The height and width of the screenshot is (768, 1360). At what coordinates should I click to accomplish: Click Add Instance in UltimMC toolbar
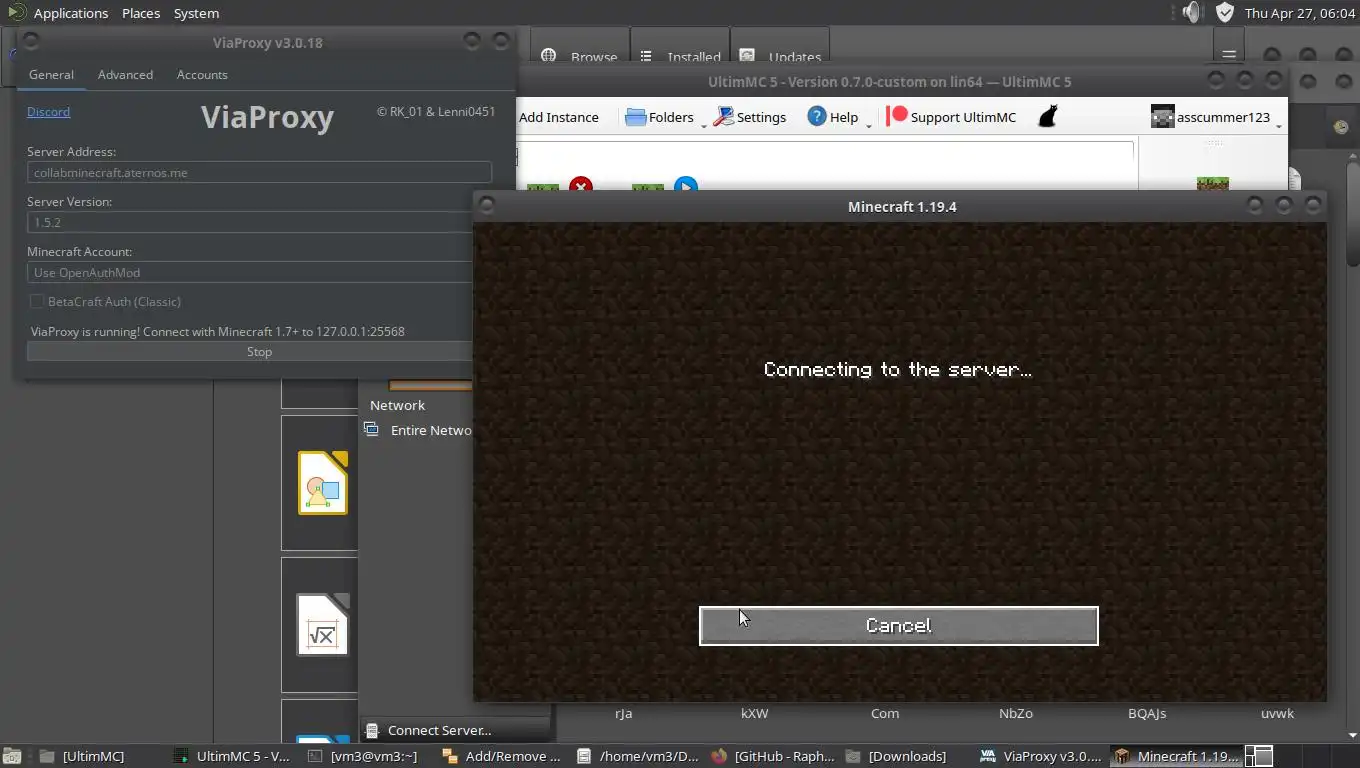558,117
